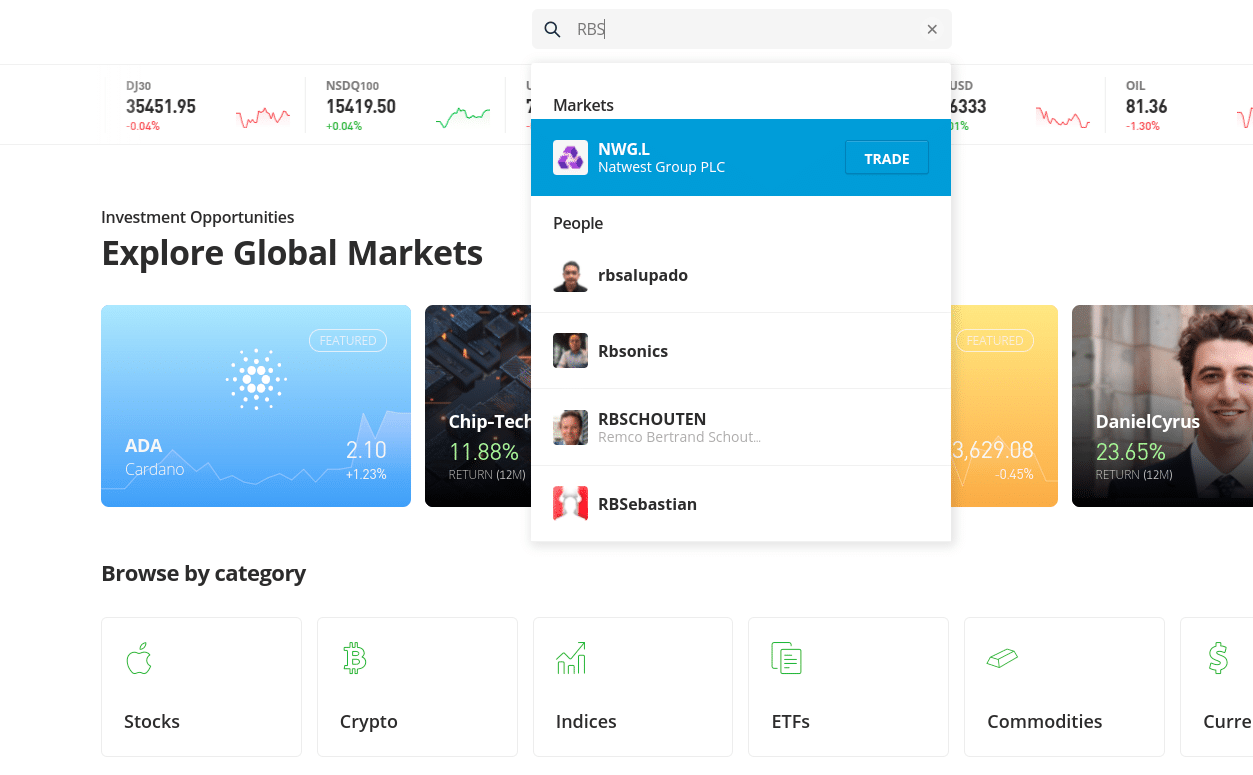Click the TRADE button for NWG.L
1253x775 pixels.
pos(887,158)
